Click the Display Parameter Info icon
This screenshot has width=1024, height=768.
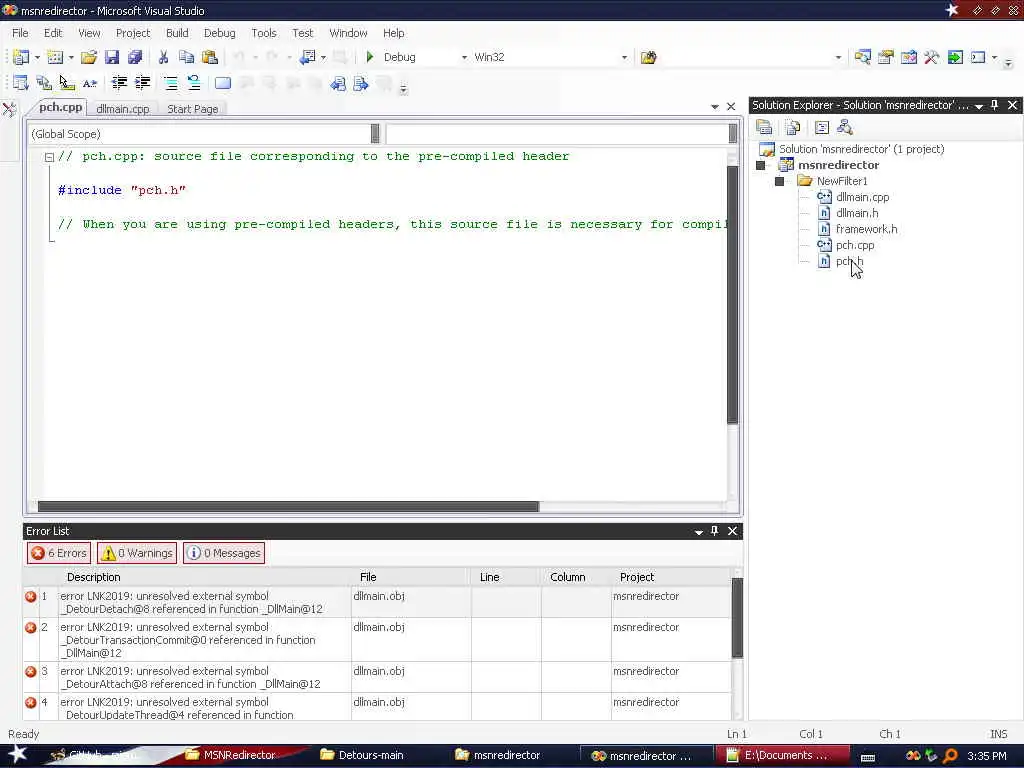44,83
